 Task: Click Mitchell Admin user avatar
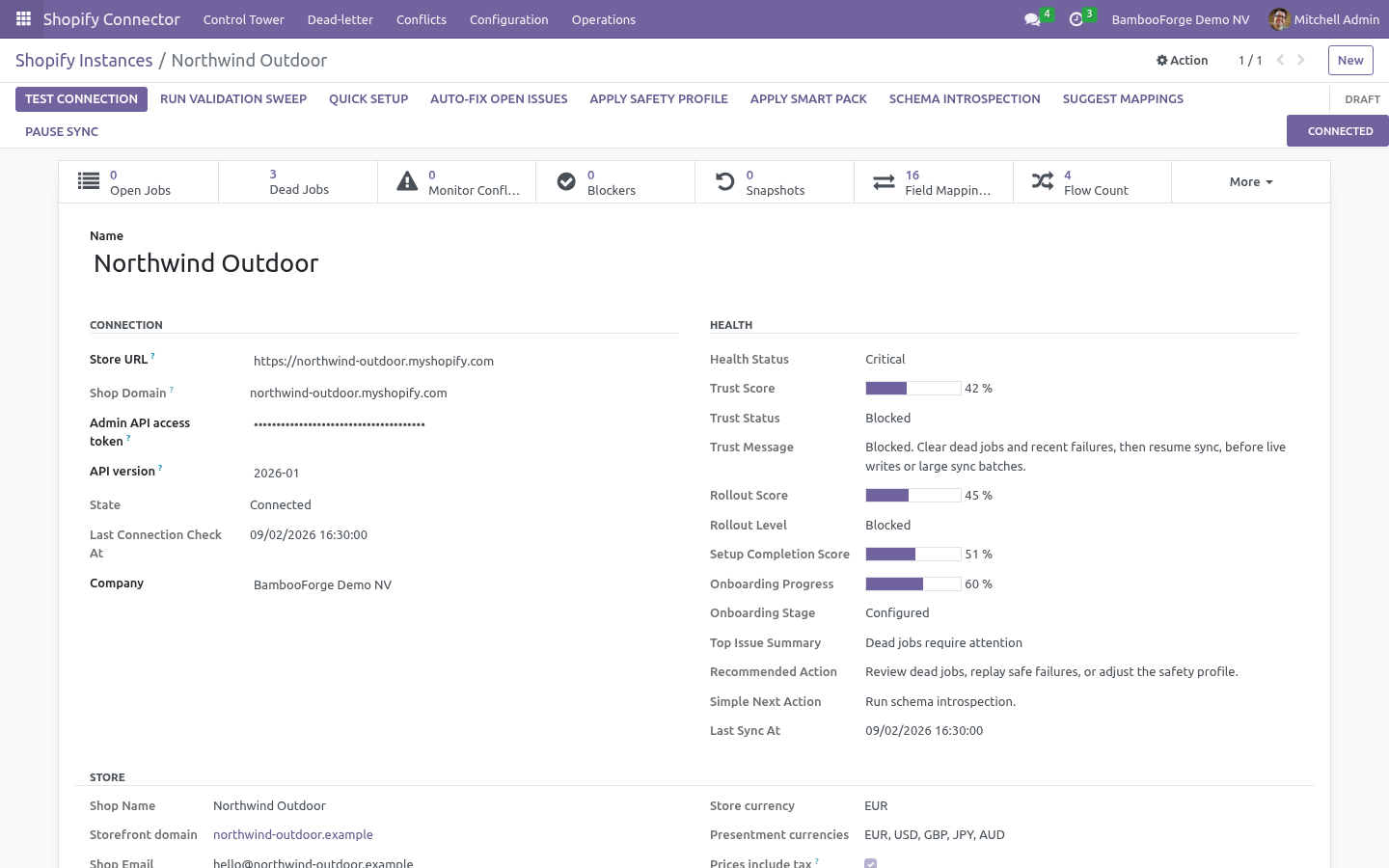click(1279, 19)
